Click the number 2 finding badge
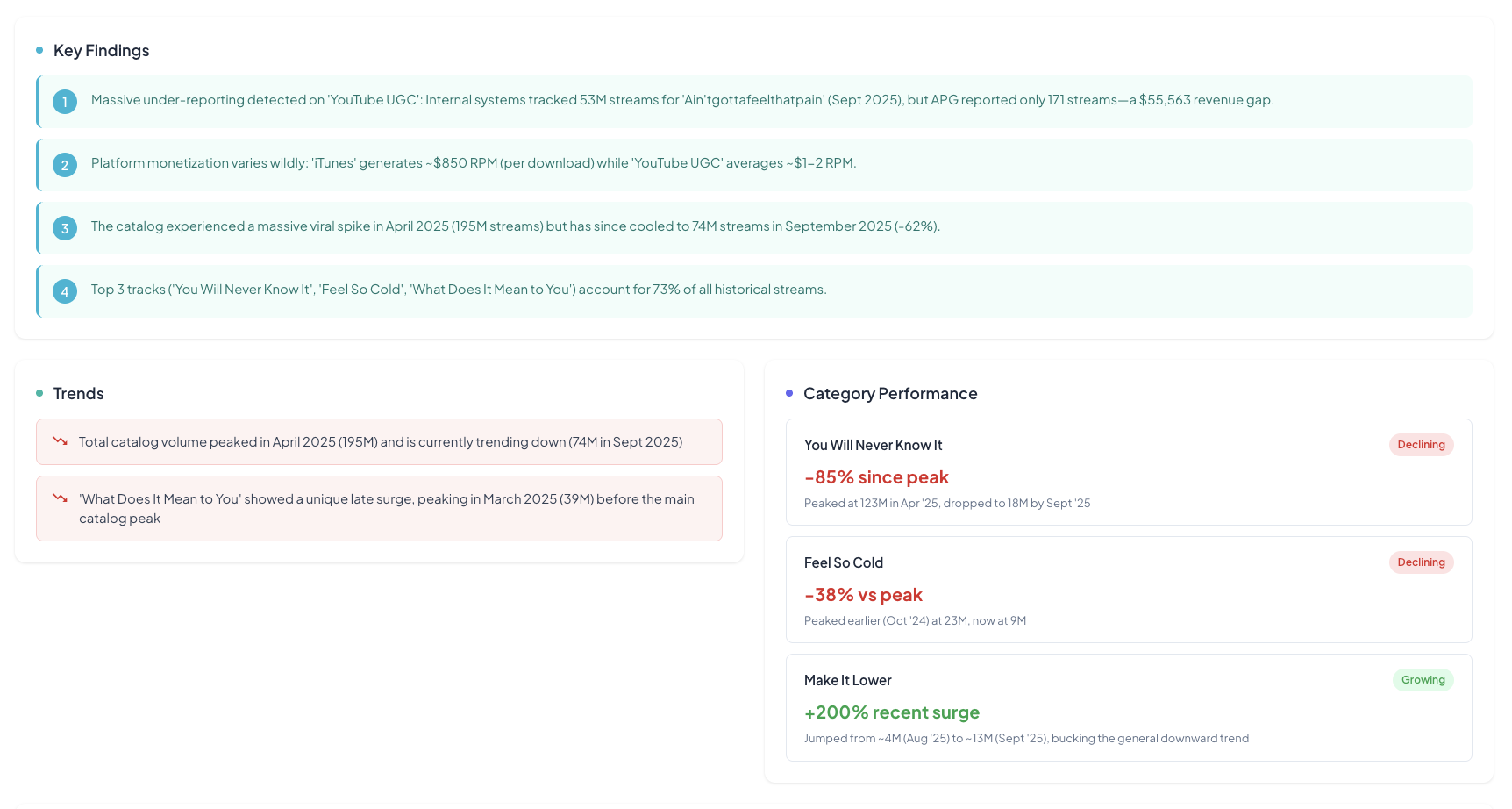 point(65,165)
